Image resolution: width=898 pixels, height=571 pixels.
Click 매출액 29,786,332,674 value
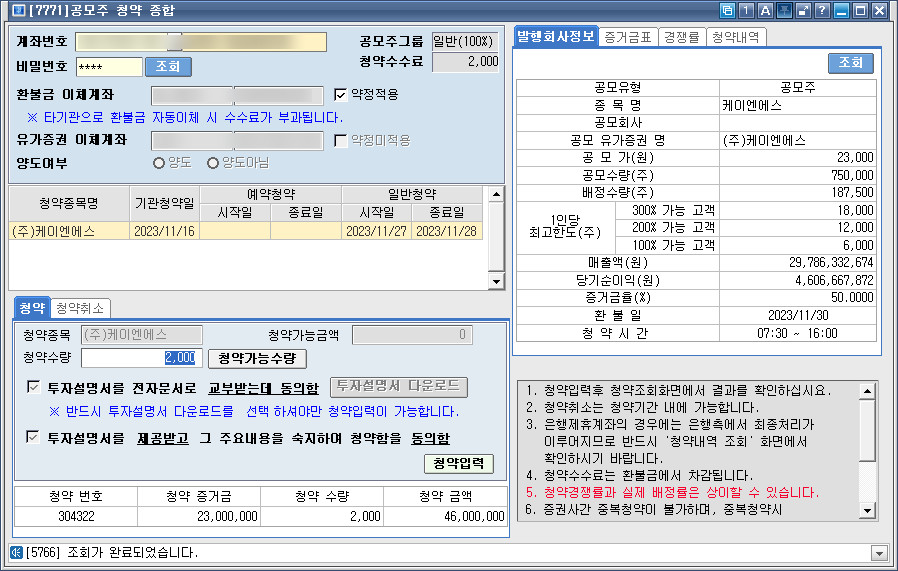coord(798,263)
